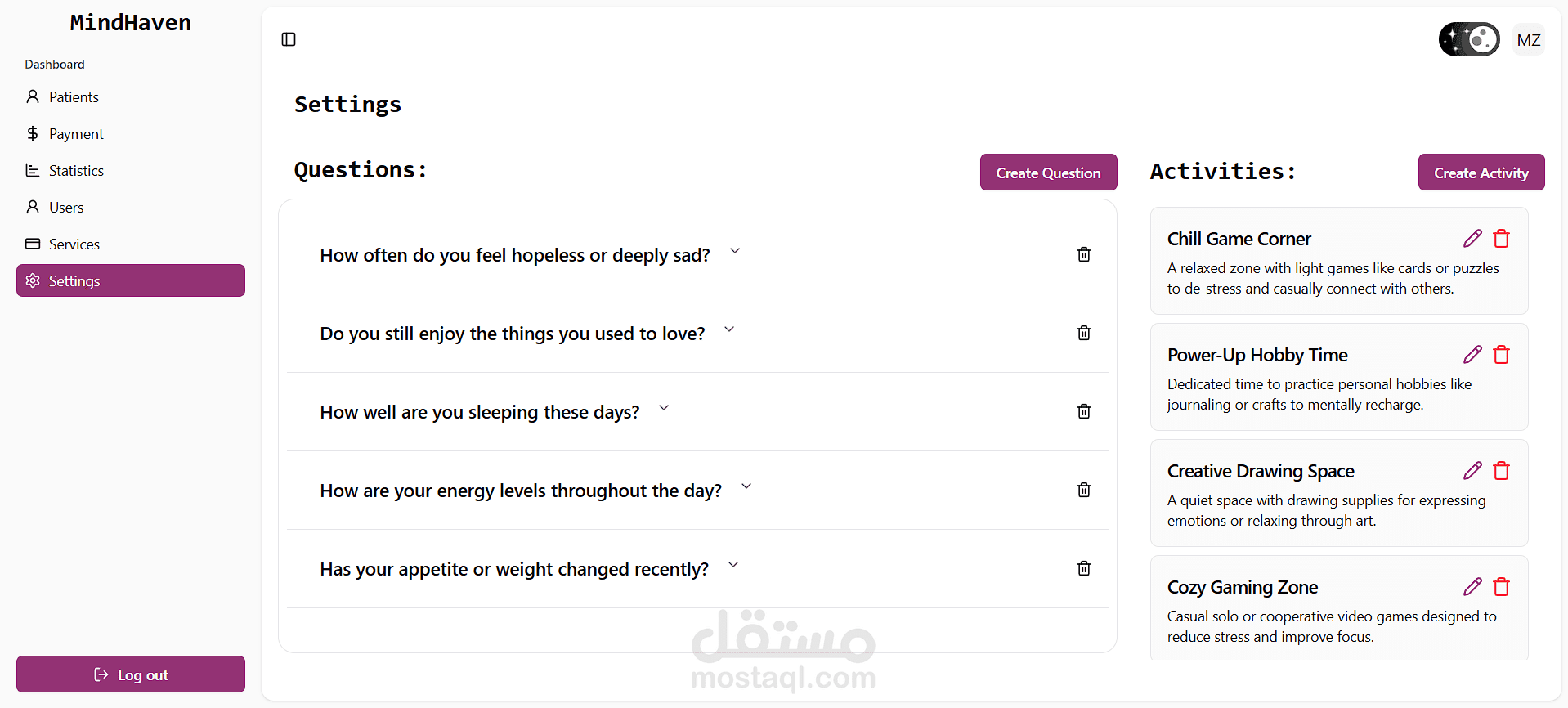
Task: Click the MZ user avatar
Action: [x=1528, y=40]
